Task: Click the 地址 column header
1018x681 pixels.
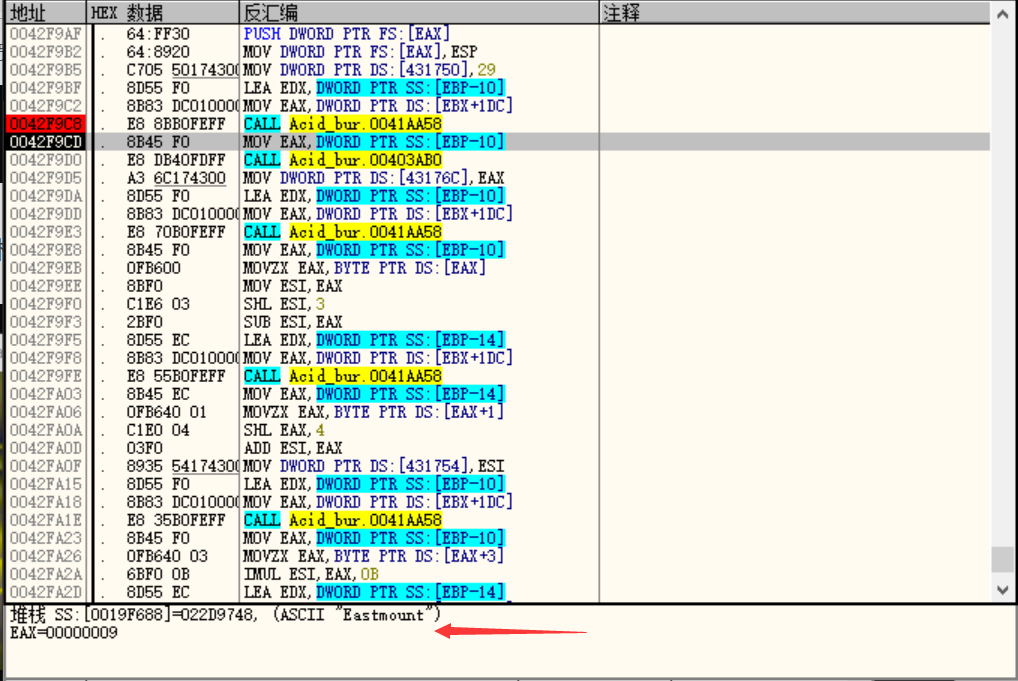Action: click(x=45, y=12)
